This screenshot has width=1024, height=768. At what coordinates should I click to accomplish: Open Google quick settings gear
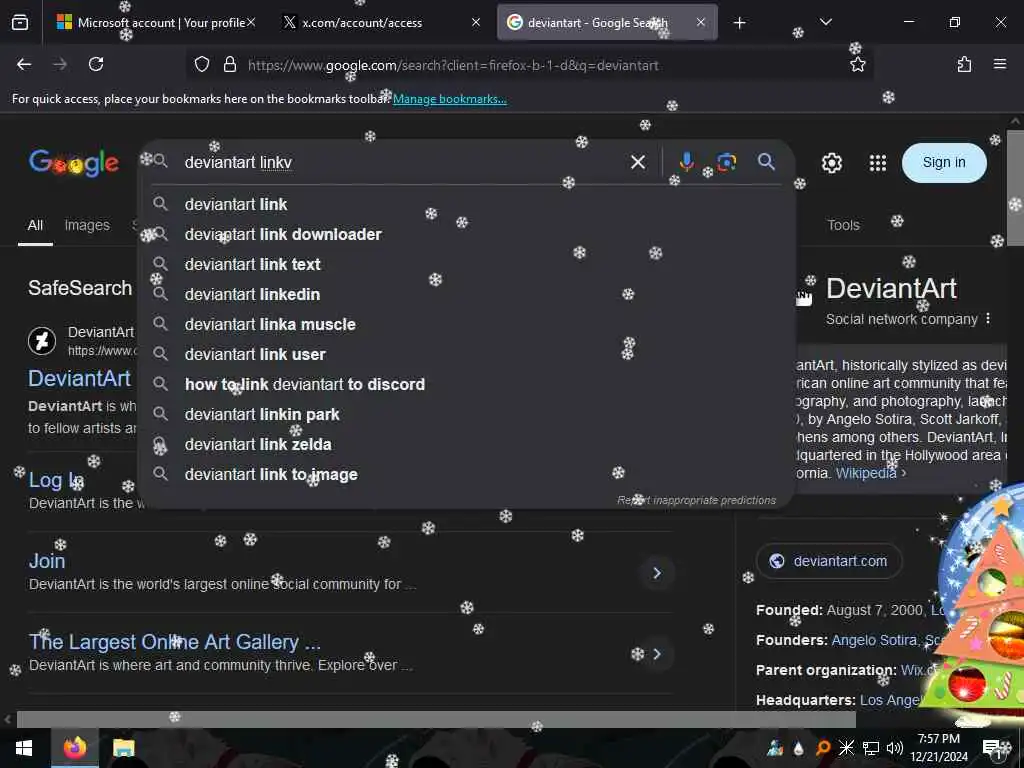click(x=831, y=163)
